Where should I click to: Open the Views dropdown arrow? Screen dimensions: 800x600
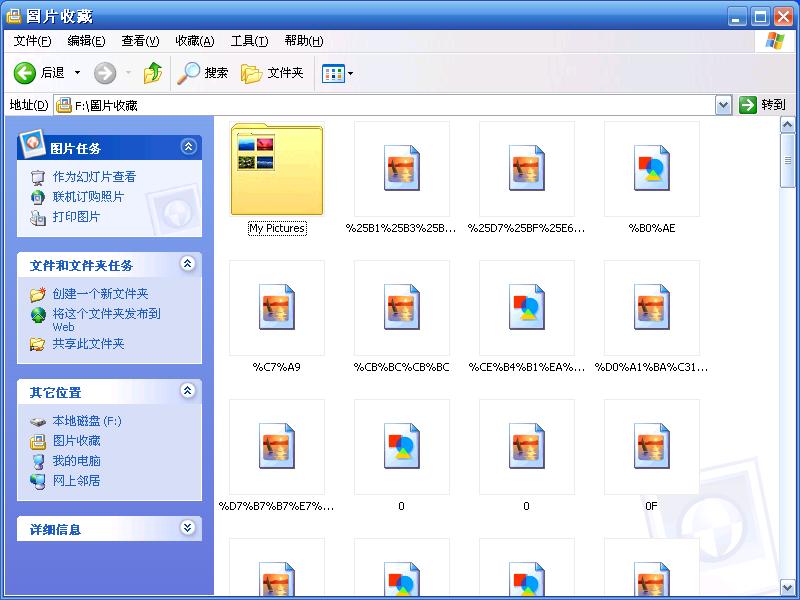(351, 73)
